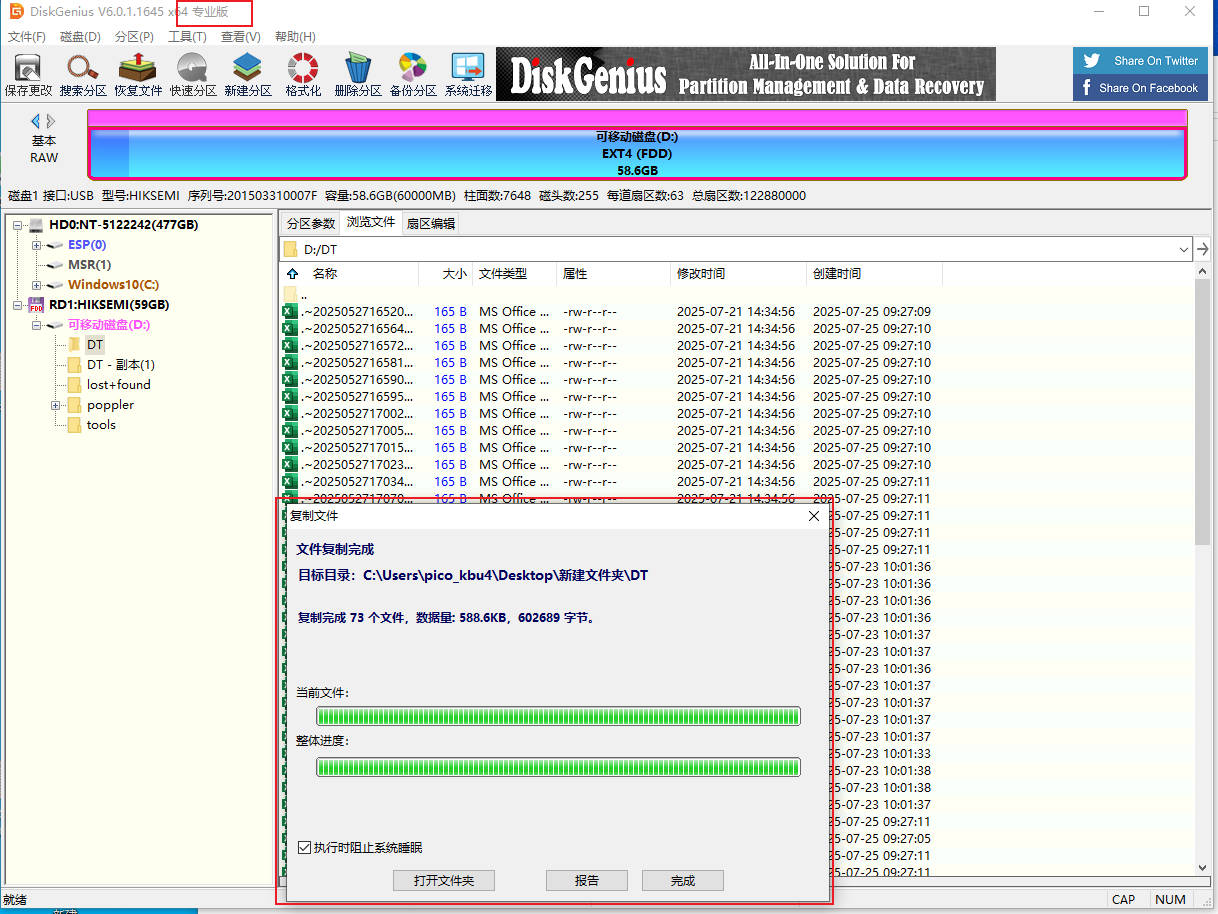
Task: Click the EXT4 (FDD) 58.6GB partition bar
Action: pos(637,154)
